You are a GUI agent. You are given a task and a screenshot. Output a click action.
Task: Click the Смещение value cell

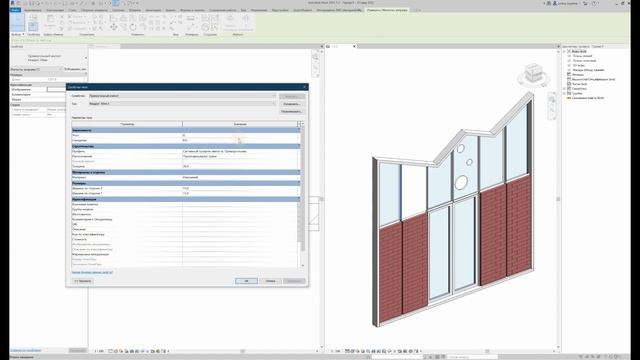[x=240, y=140]
